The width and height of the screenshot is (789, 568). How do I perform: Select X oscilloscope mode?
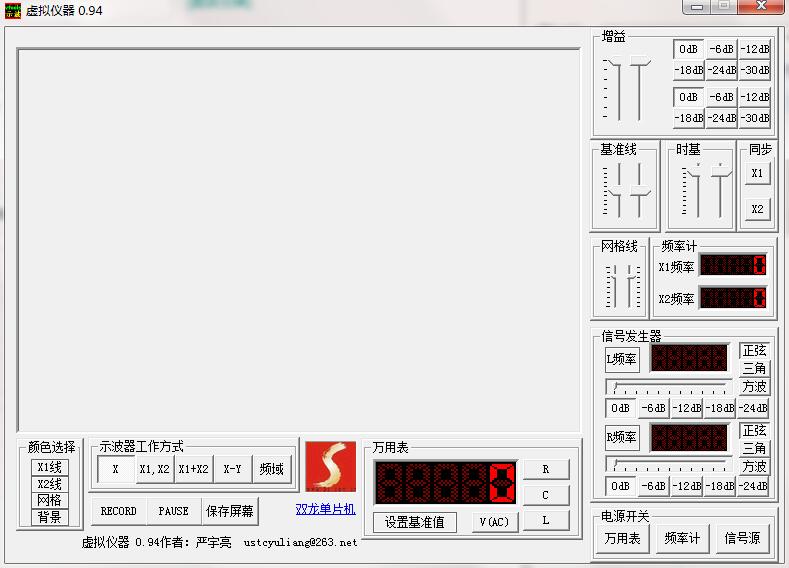116,469
